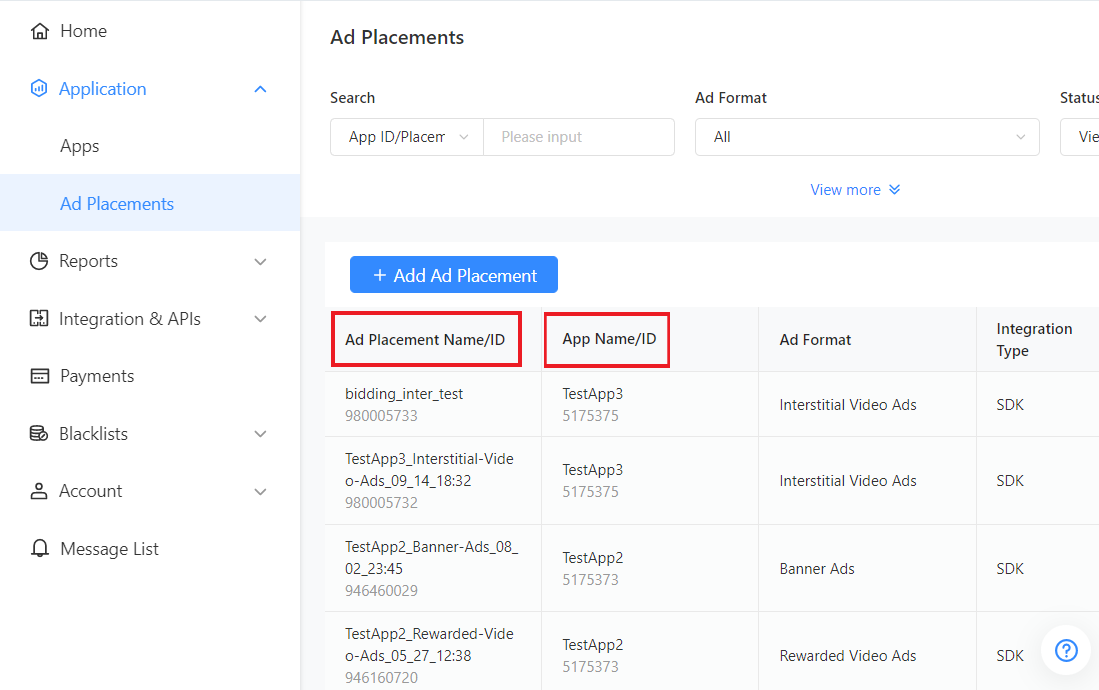
Task: Expand the Blacklists submenu chevron
Action: tap(260, 434)
